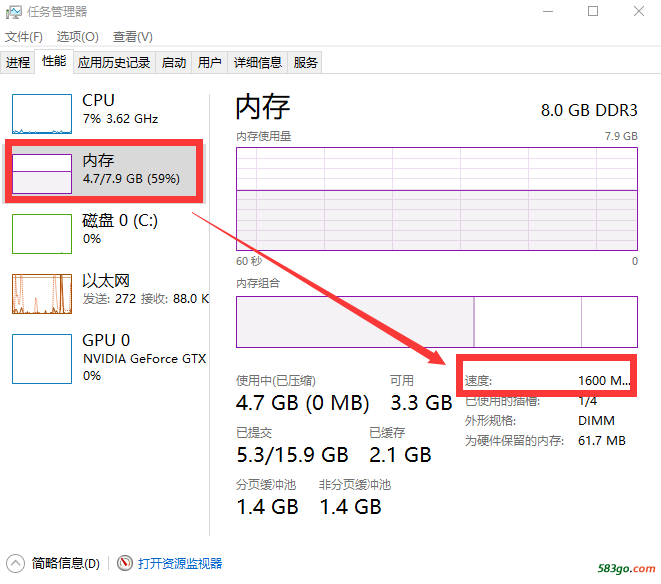Image resolution: width=661 pixels, height=584 pixels.
Task: Click the 可用 value 3.3 GB
Action: click(421, 403)
